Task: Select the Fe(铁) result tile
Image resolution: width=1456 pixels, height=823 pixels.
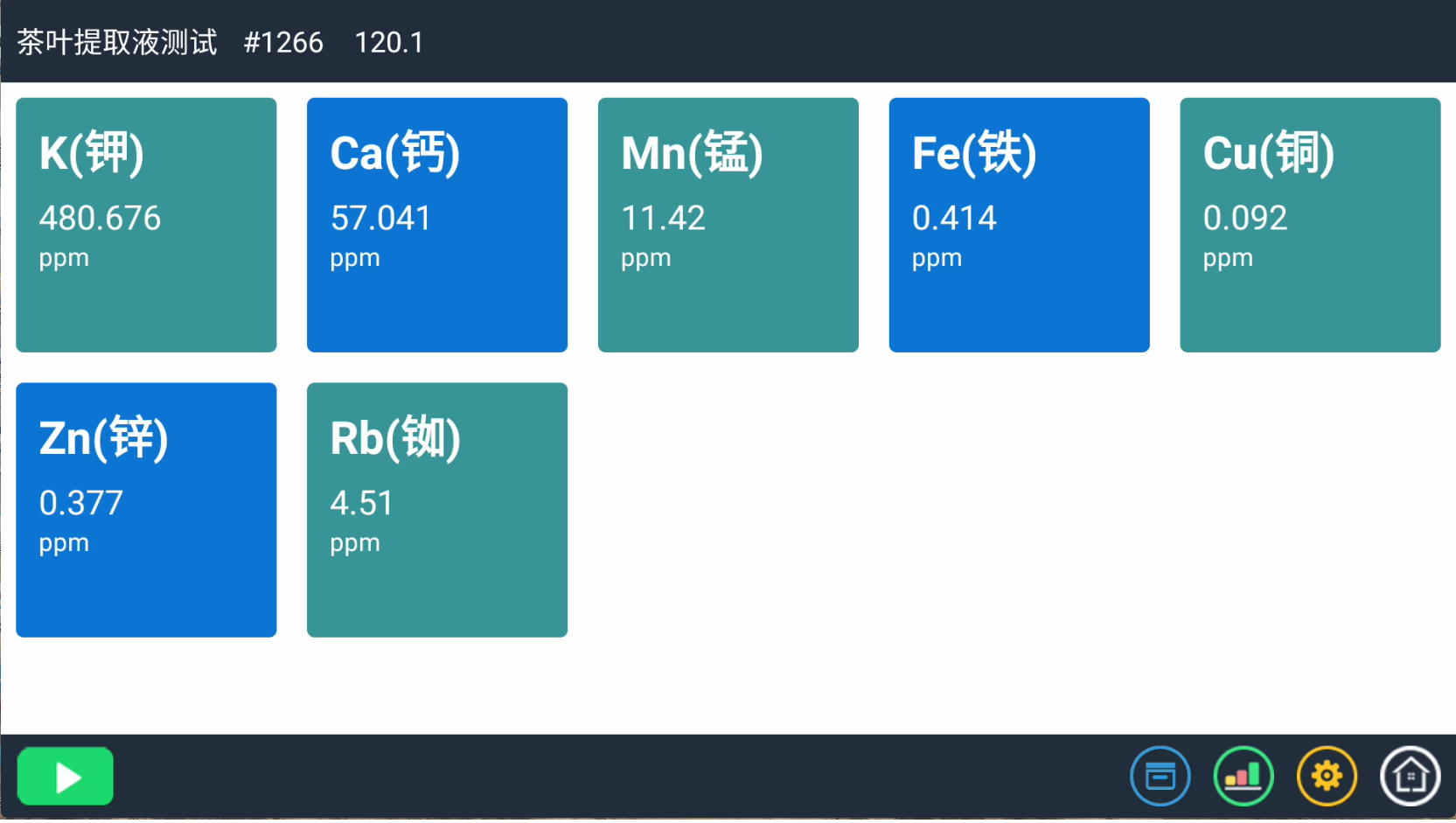Action: [x=1019, y=225]
